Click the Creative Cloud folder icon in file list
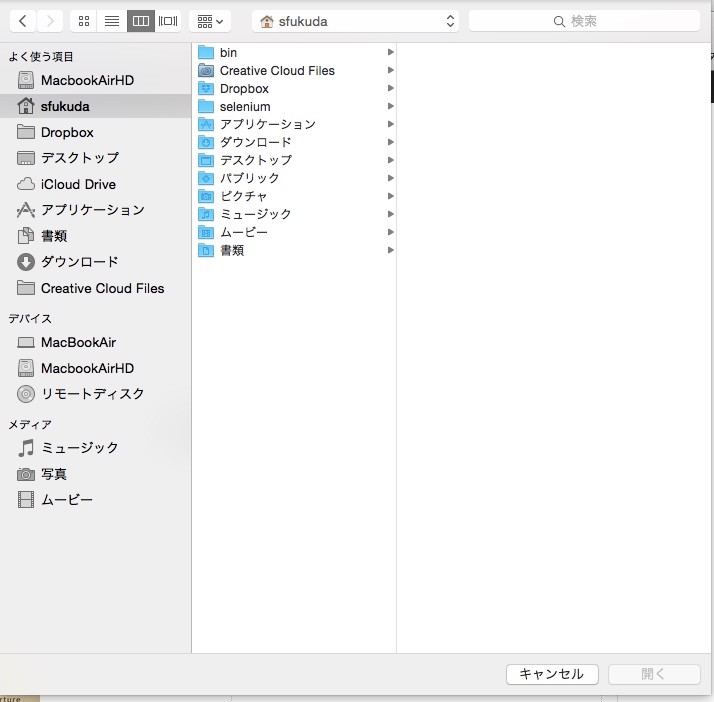The height and width of the screenshot is (702, 714). pyautogui.click(x=206, y=71)
